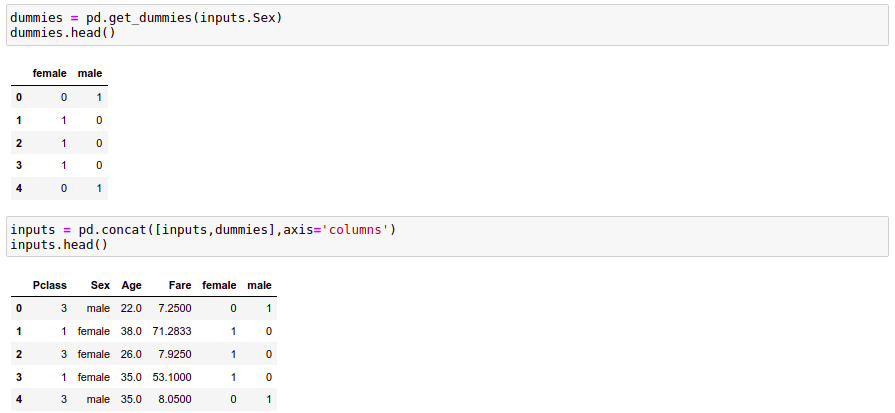Click the Age value 22.0
This screenshot has height=413, width=895.
131,309
